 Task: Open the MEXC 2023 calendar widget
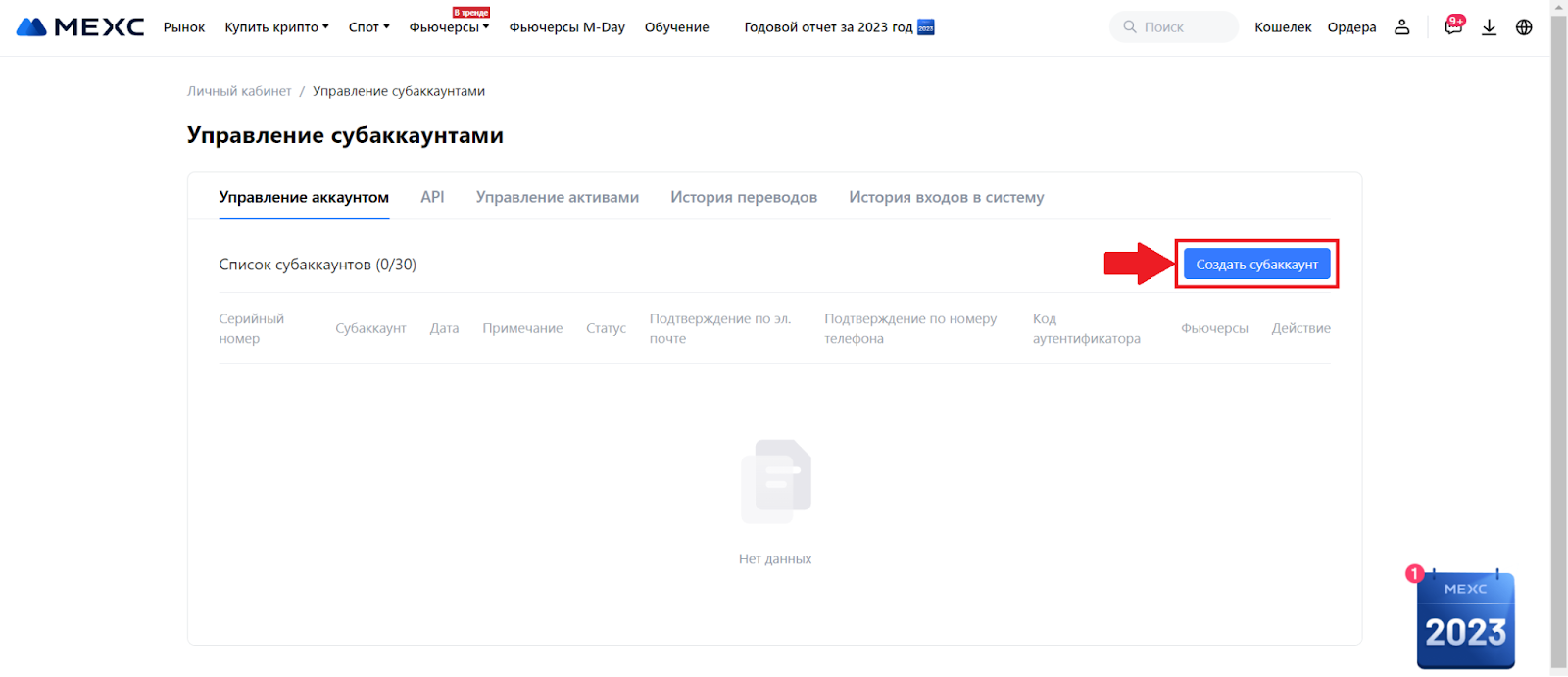1465,619
